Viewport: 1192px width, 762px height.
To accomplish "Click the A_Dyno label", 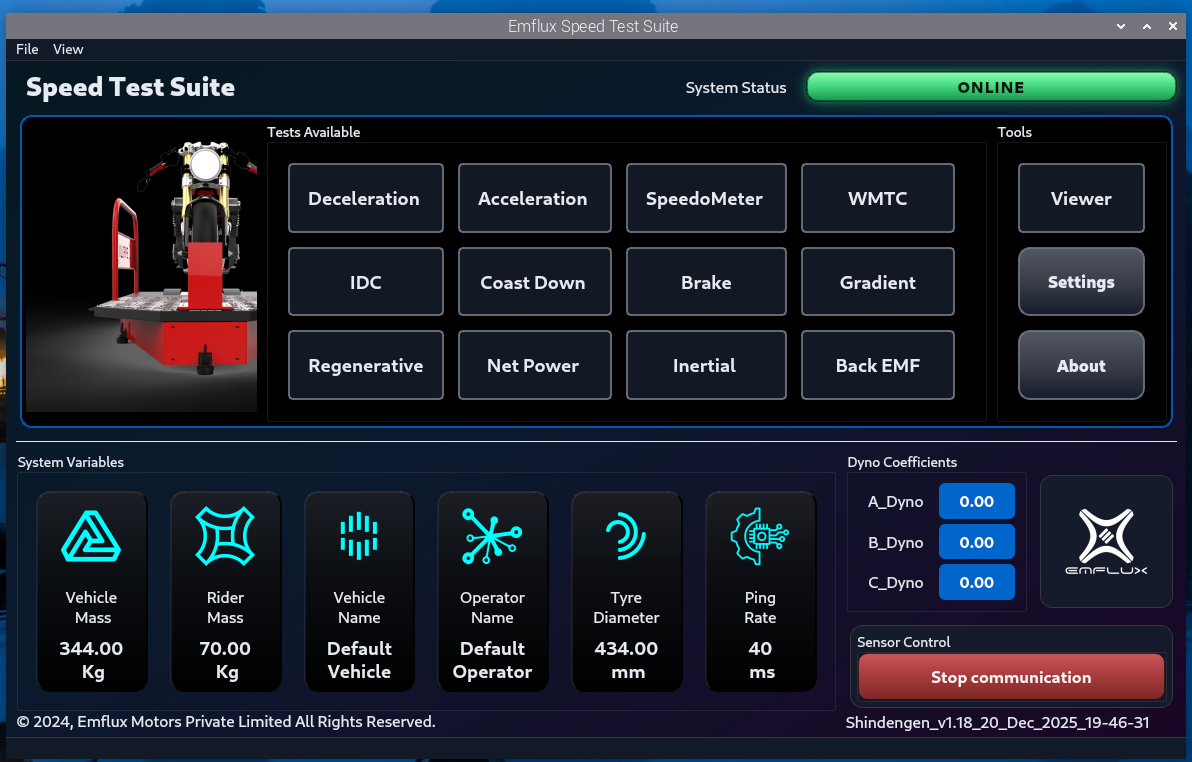I will tap(896, 502).
